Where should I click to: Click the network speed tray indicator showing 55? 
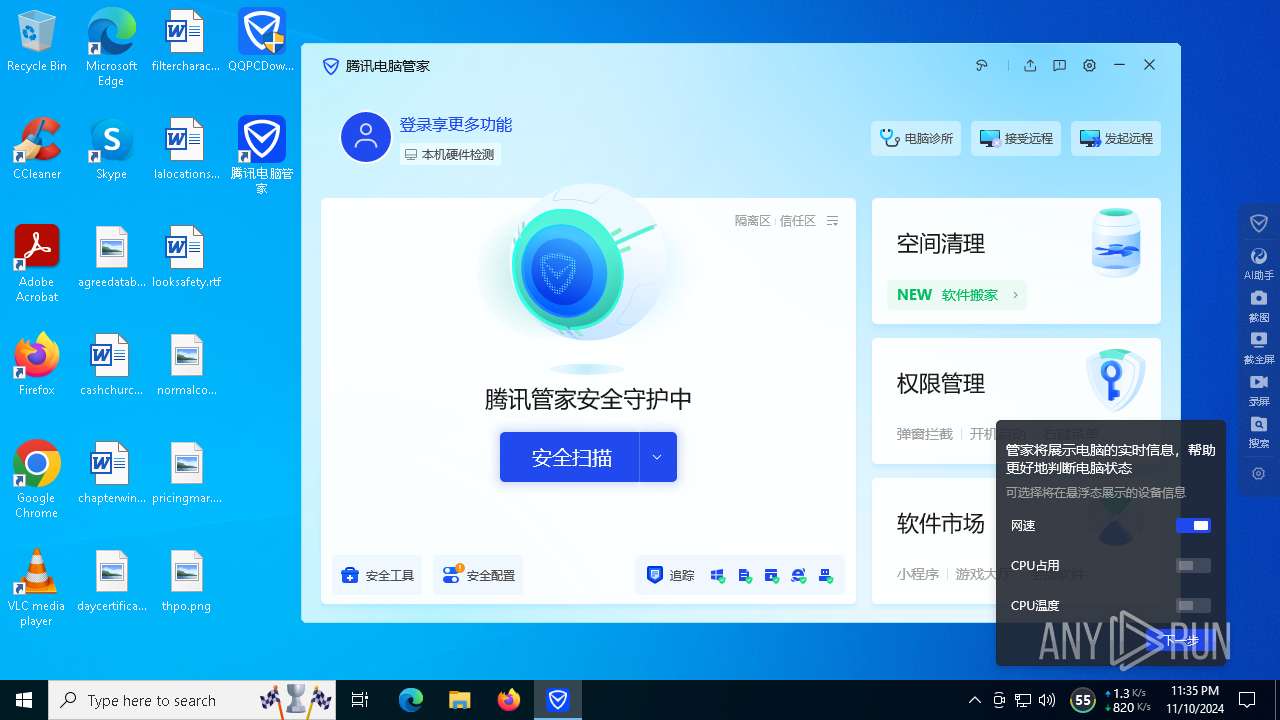1082,700
